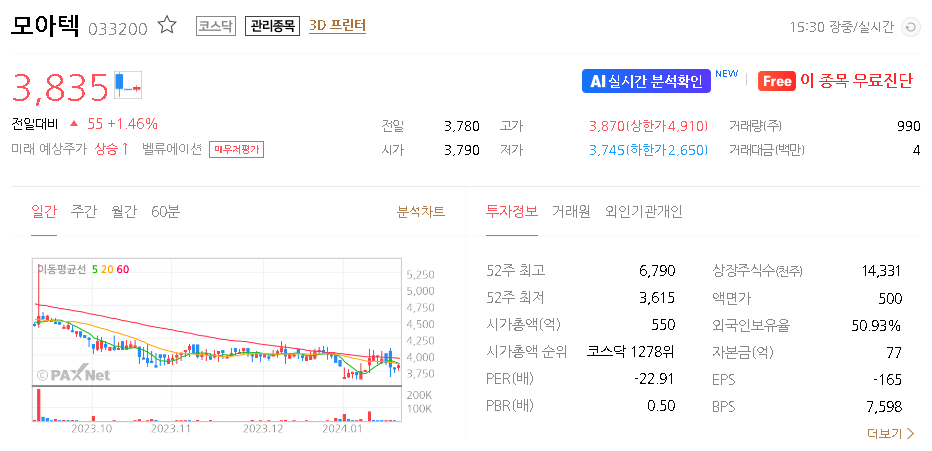Click the 시가 value 3,790
This screenshot has width=932, height=451.
point(461,150)
